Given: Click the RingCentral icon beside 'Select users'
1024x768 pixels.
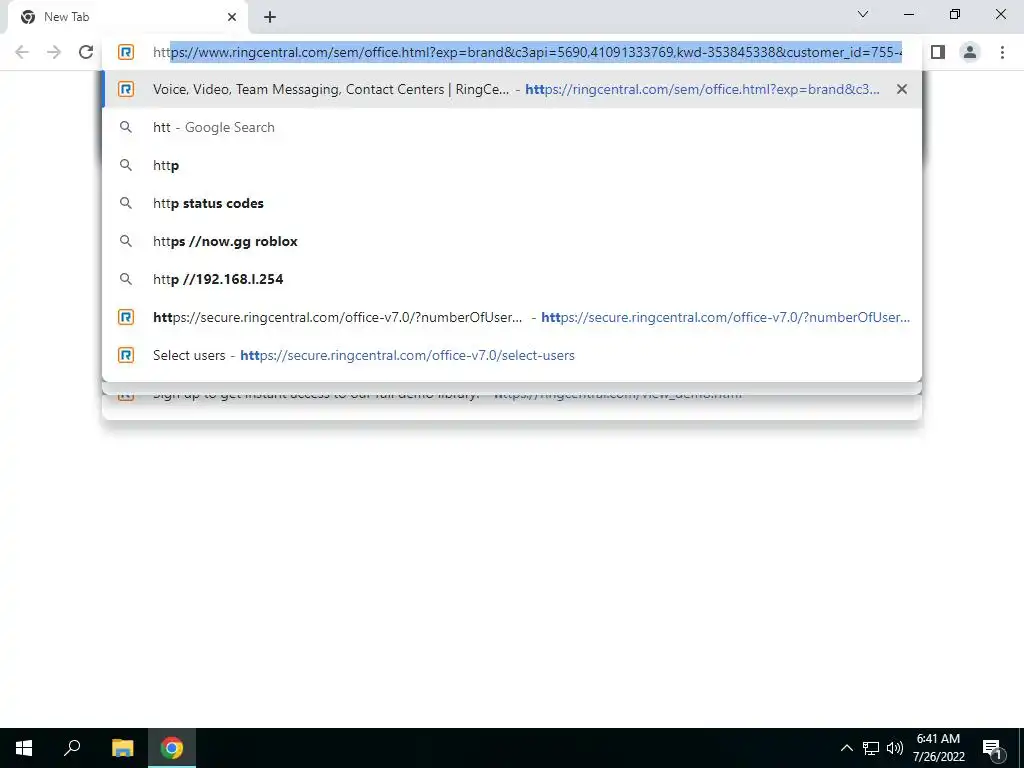Looking at the screenshot, I should [x=126, y=355].
